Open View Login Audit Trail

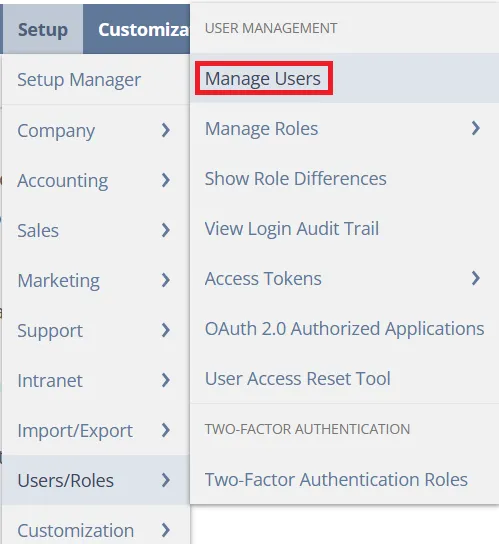click(x=292, y=229)
